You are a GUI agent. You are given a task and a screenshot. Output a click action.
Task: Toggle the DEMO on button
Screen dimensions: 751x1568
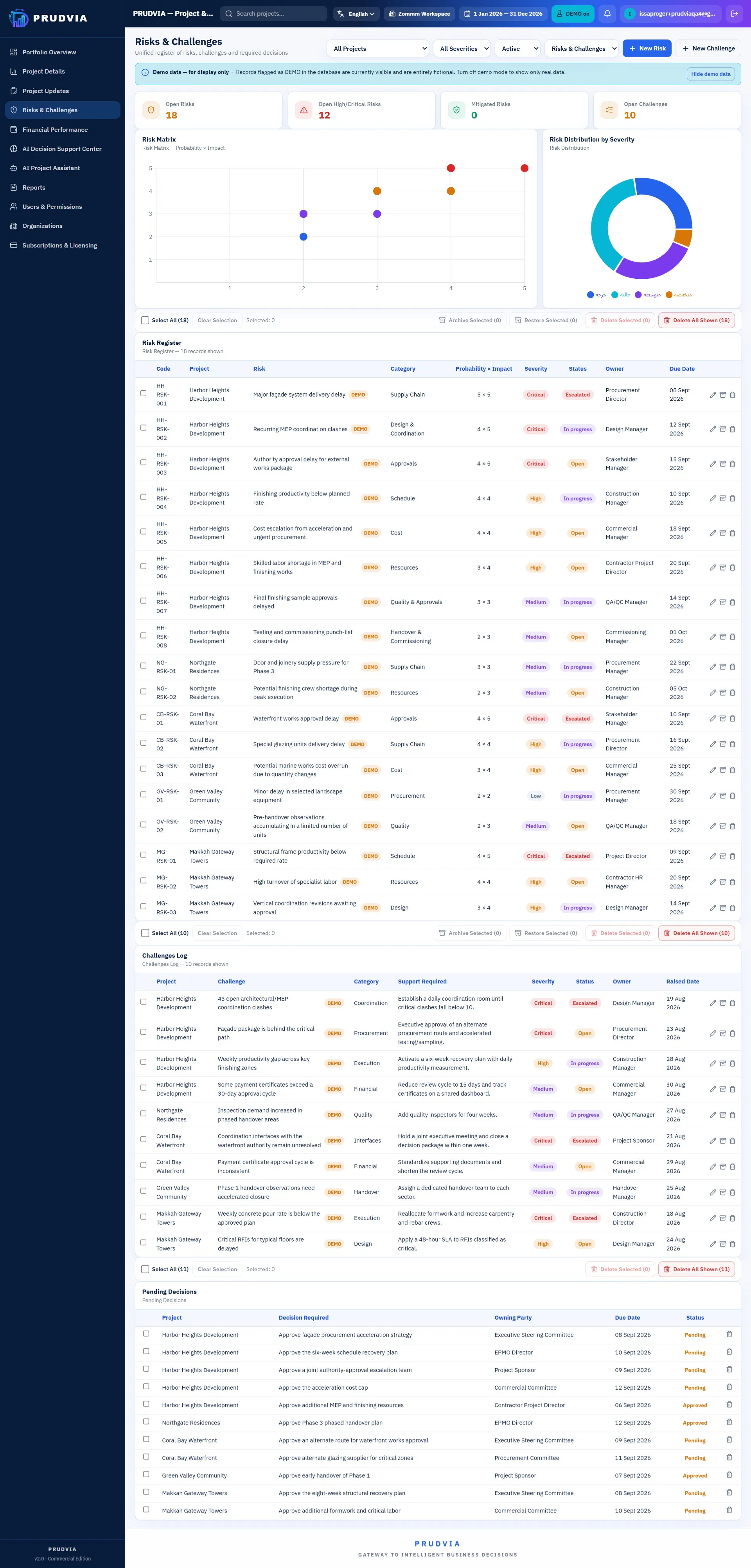[573, 13]
